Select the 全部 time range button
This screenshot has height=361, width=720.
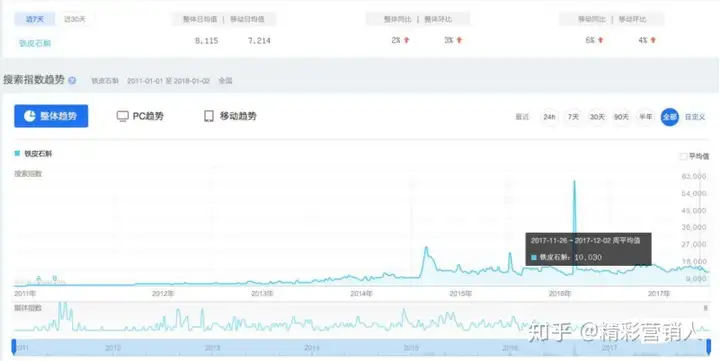coord(669,117)
